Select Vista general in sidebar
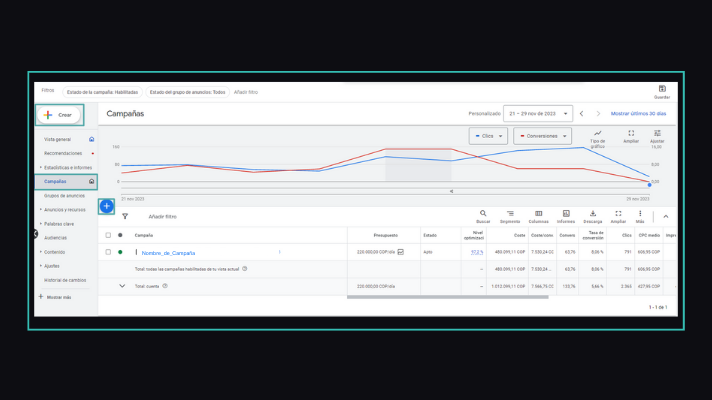The height and width of the screenshot is (400, 712). [57, 139]
